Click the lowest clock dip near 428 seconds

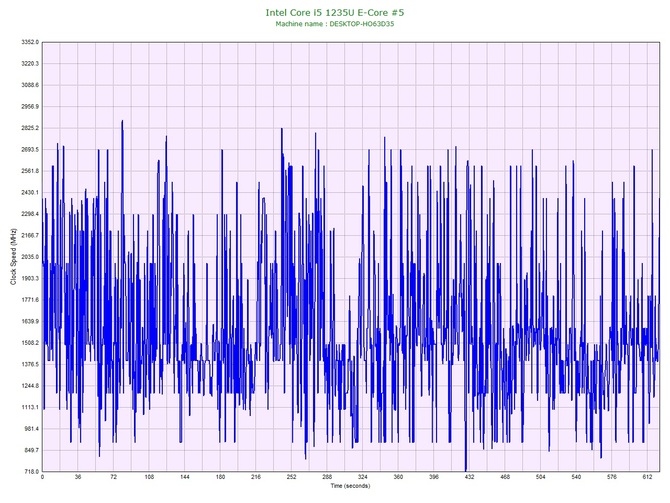click(x=465, y=468)
